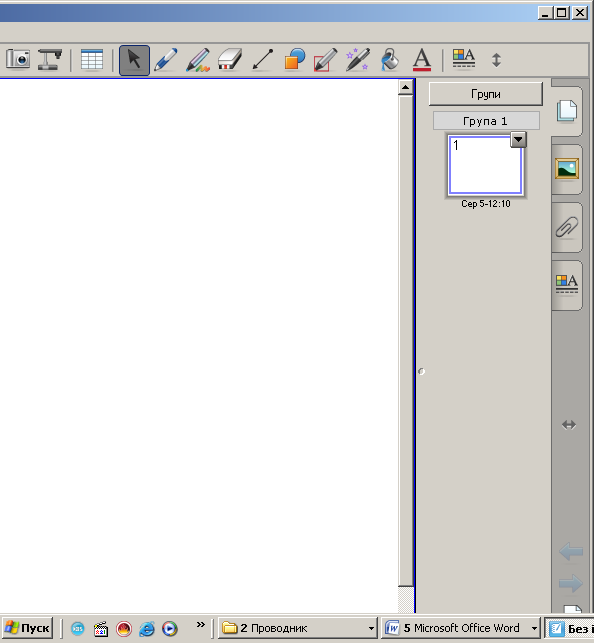Image resolution: width=594 pixels, height=643 pixels.
Task: Select the Magic Pen tool
Action: [357, 60]
